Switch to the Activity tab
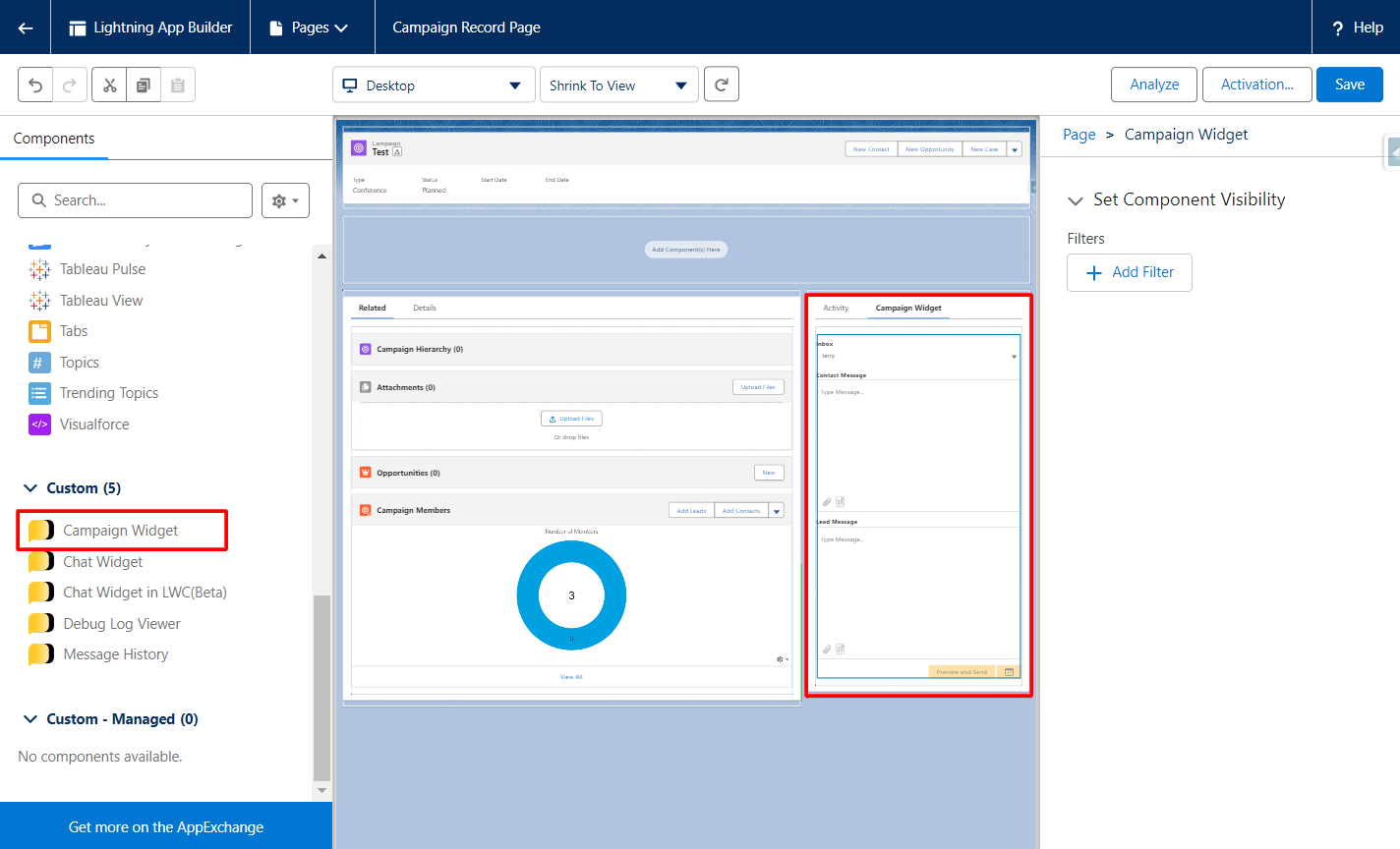The width and height of the screenshot is (1400, 849). [836, 308]
